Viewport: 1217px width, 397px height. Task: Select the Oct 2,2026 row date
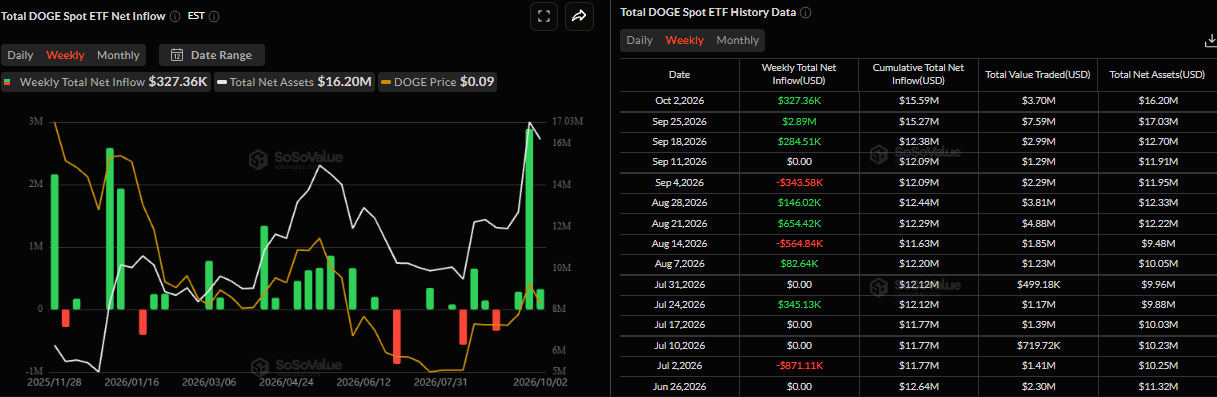pos(679,101)
